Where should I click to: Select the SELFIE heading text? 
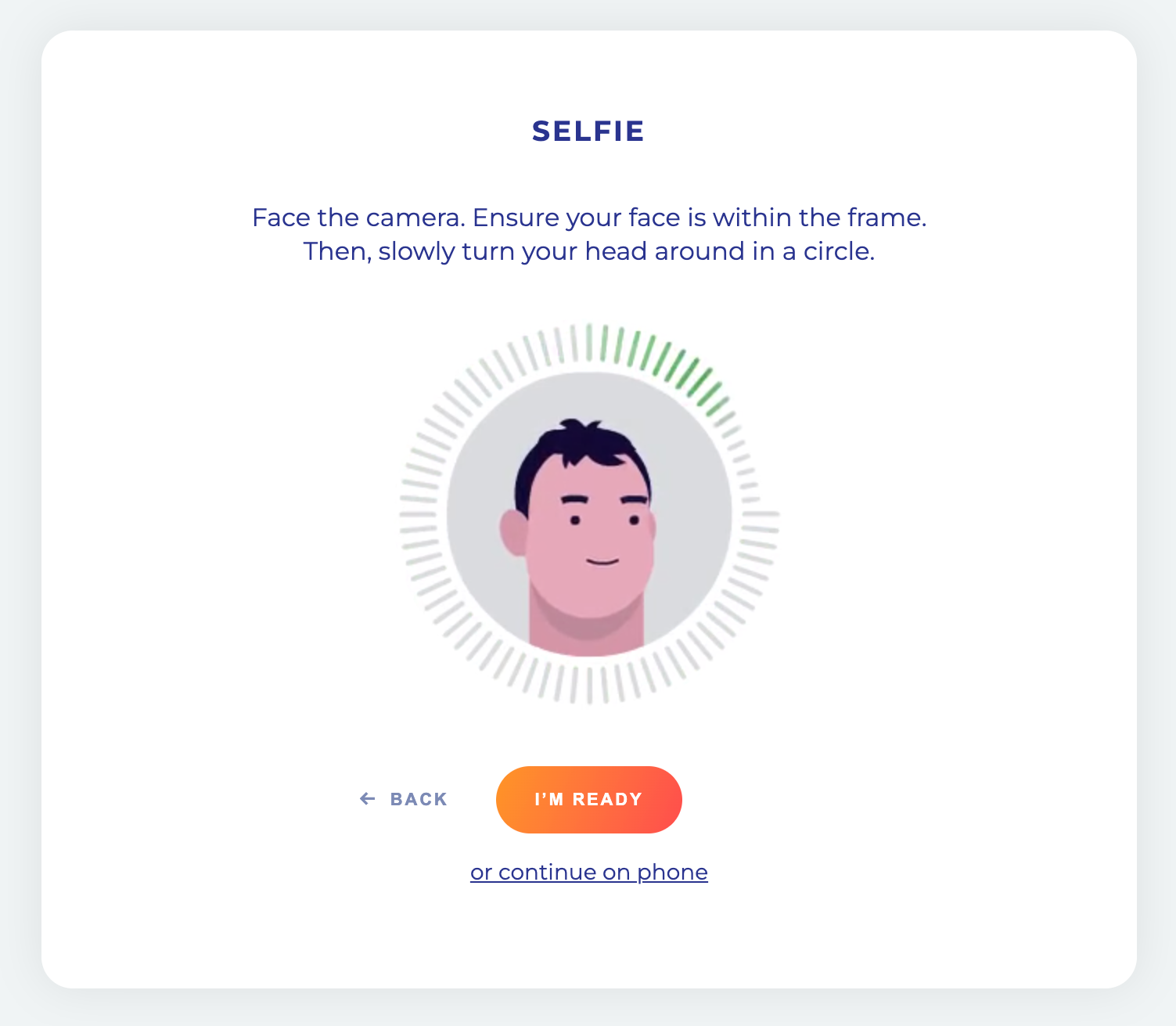click(588, 131)
